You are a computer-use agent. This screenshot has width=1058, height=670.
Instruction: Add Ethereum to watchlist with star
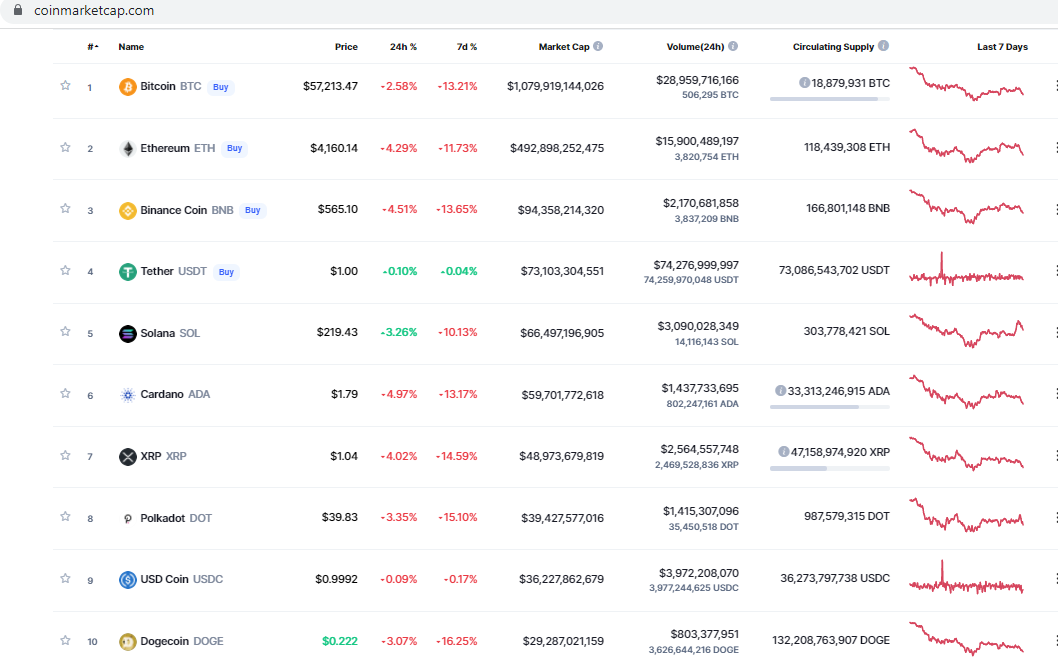pyautogui.click(x=65, y=147)
